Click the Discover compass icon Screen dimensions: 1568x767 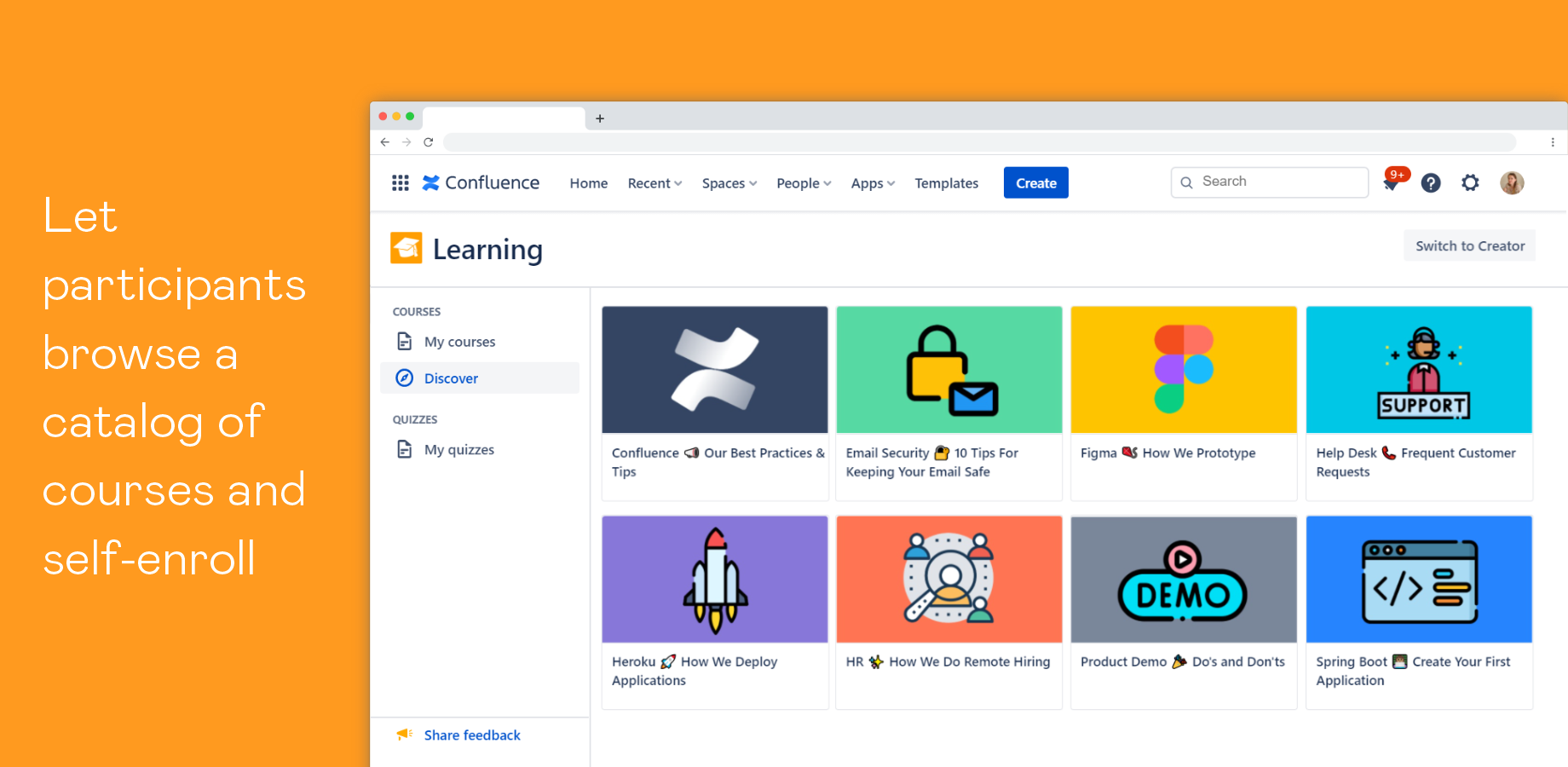click(405, 378)
